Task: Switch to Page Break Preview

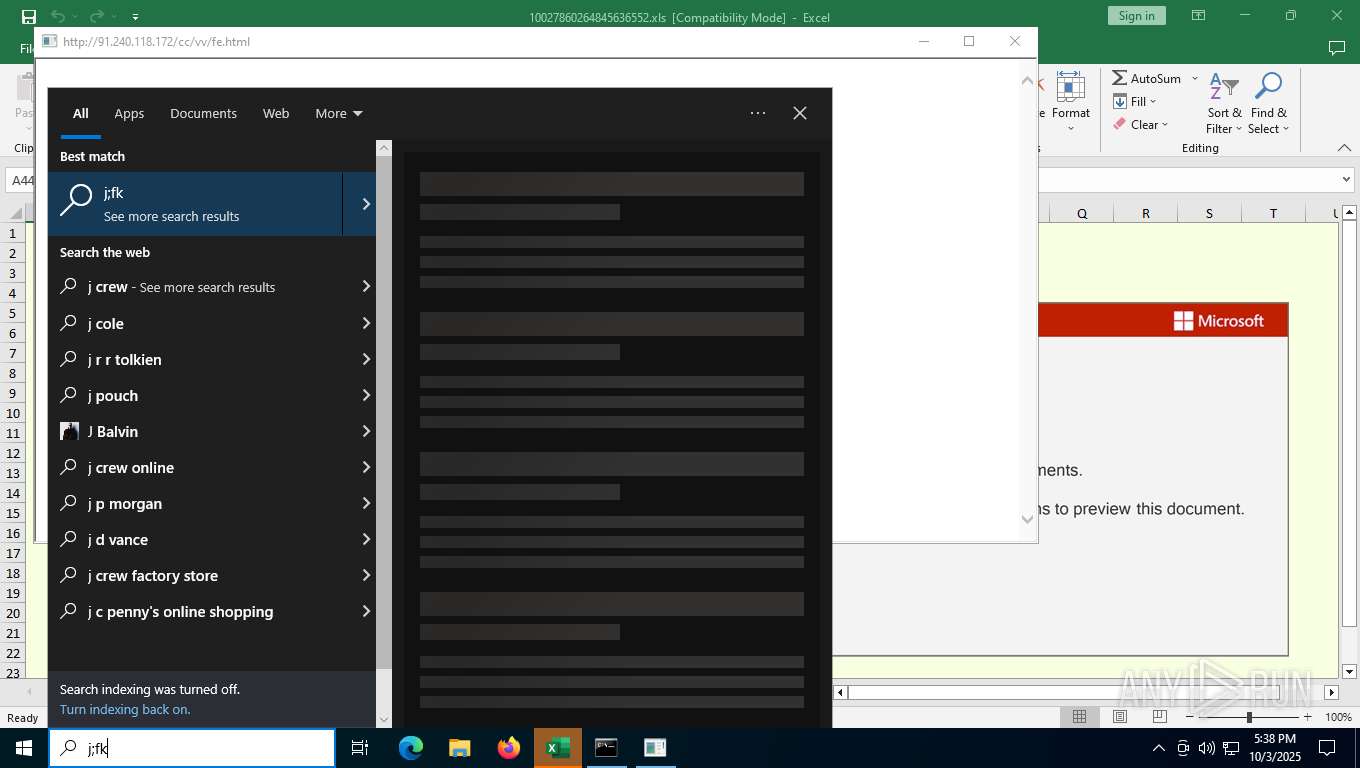Action: click(x=1160, y=717)
